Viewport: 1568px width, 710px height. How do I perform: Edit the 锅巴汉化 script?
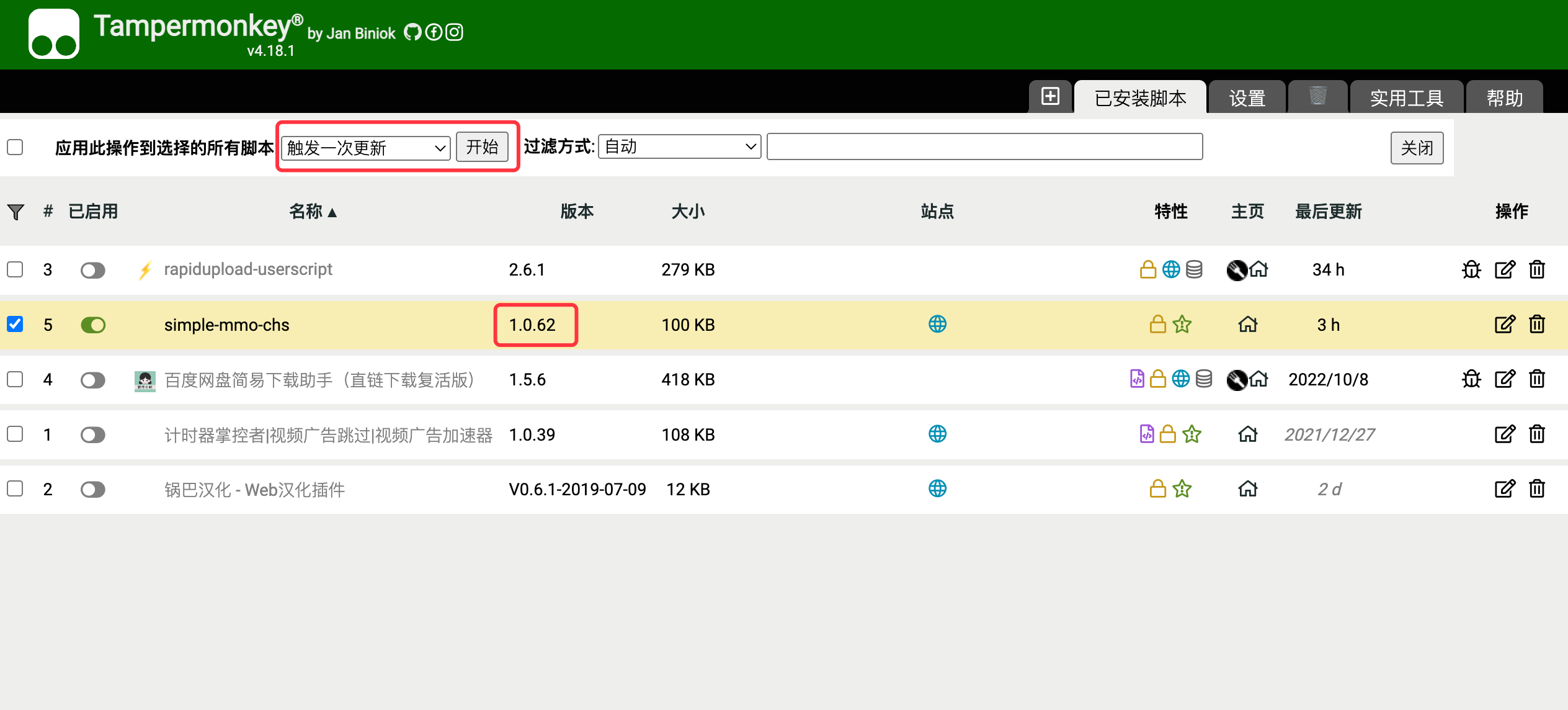point(1505,489)
